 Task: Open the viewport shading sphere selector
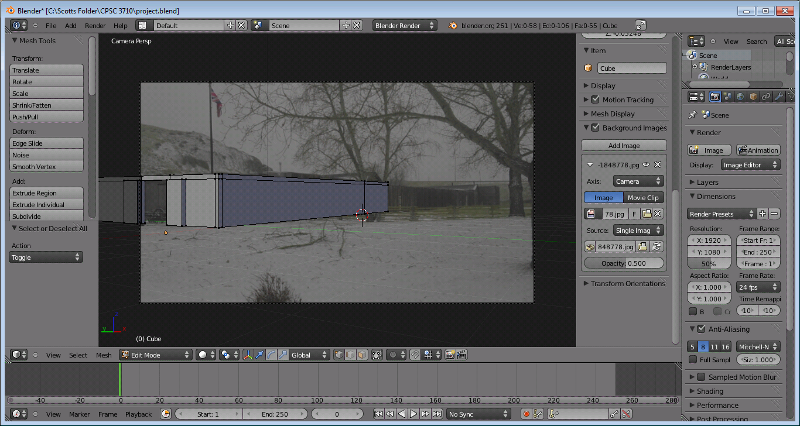click(206, 355)
